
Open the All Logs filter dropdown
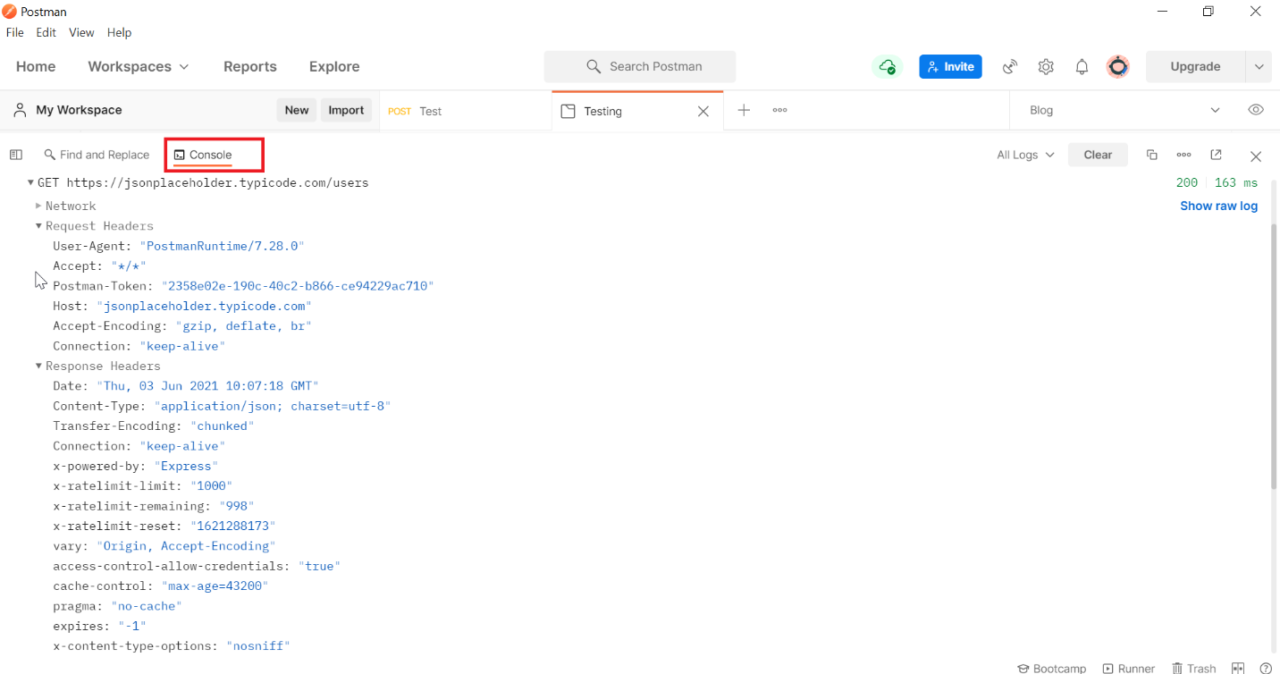coord(1025,155)
